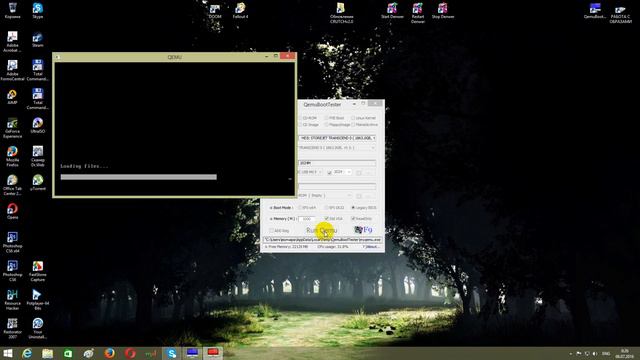Open the About link in QemuBootTester

pos(371,247)
